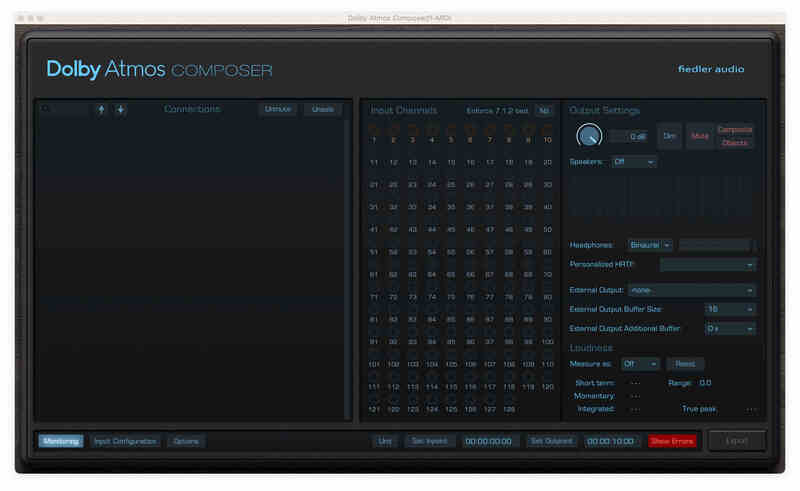Toggle the Mute output button
The width and height of the screenshot is (800, 491).
tap(699, 136)
